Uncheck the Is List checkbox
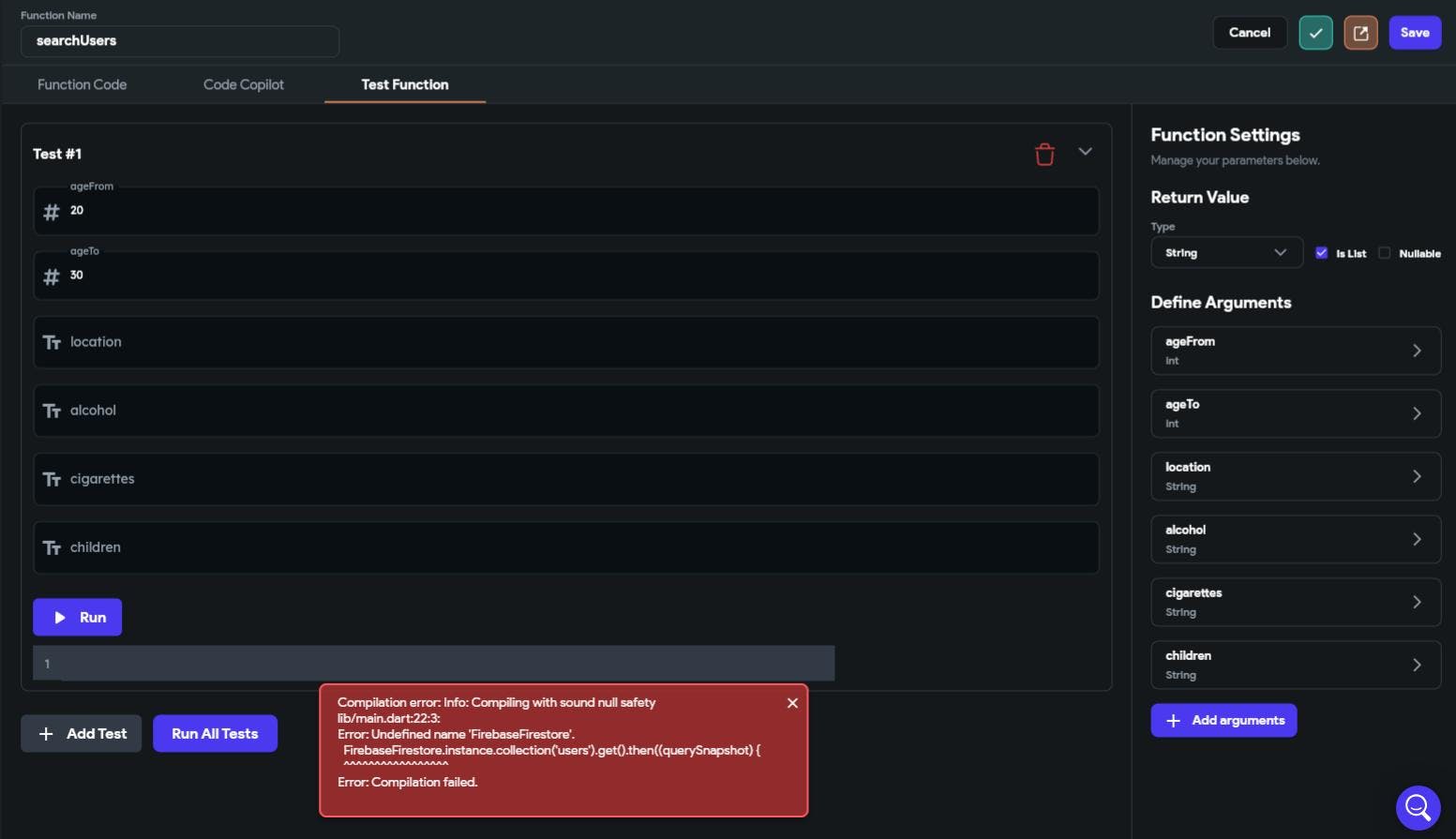This screenshot has width=1456, height=839. 1321,253
